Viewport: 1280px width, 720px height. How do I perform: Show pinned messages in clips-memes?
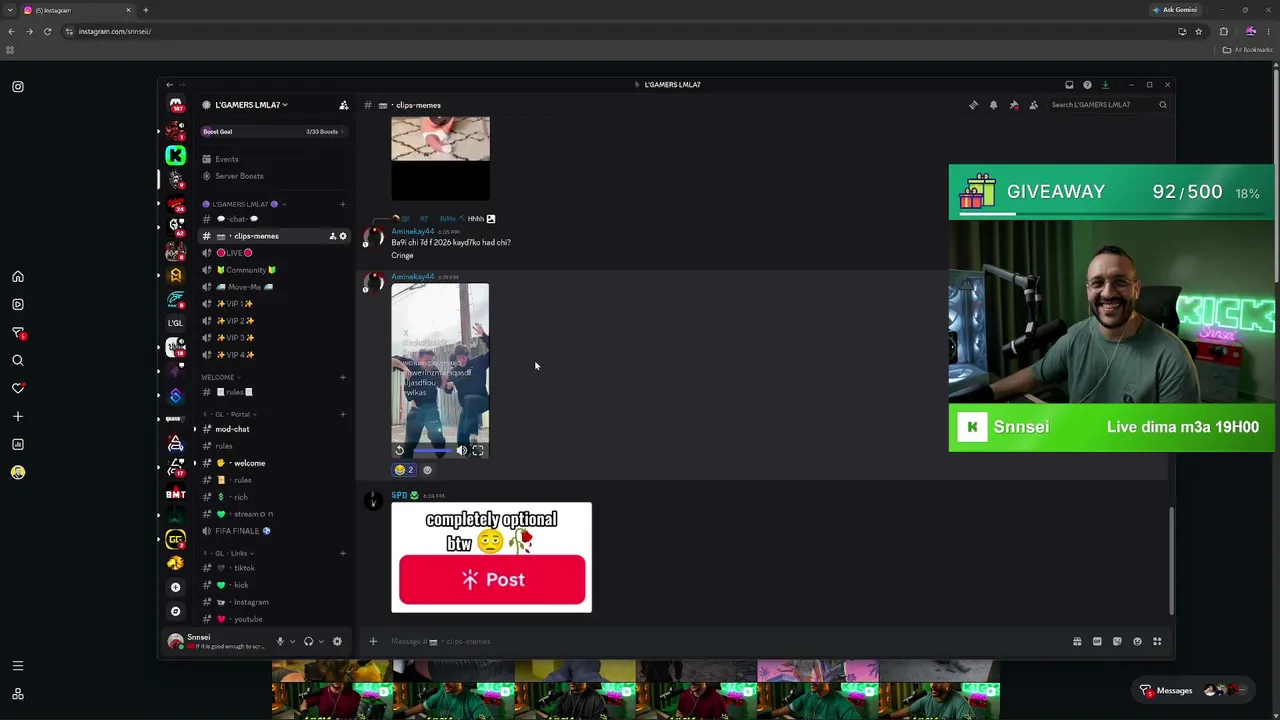pyautogui.click(x=1013, y=105)
